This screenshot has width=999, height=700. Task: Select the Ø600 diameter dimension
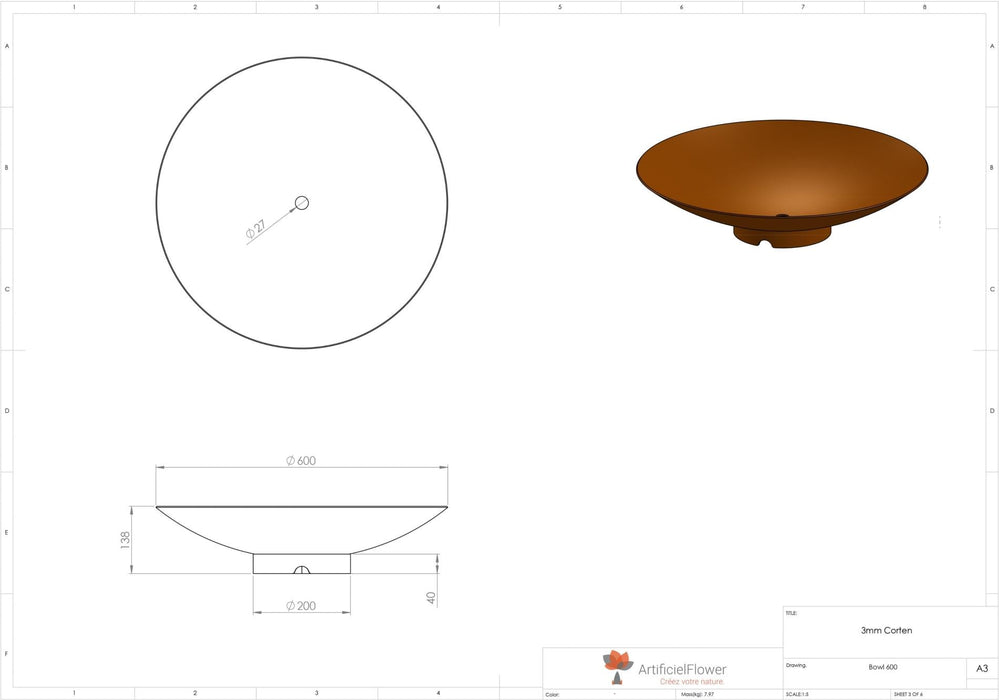pyautogui.click(x=300, y=462)
